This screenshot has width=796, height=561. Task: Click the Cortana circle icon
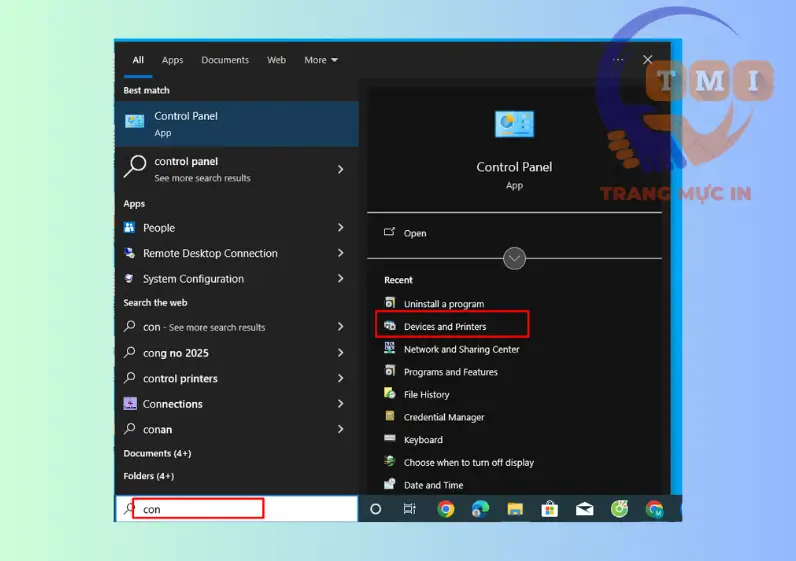(x=376, y=509)
